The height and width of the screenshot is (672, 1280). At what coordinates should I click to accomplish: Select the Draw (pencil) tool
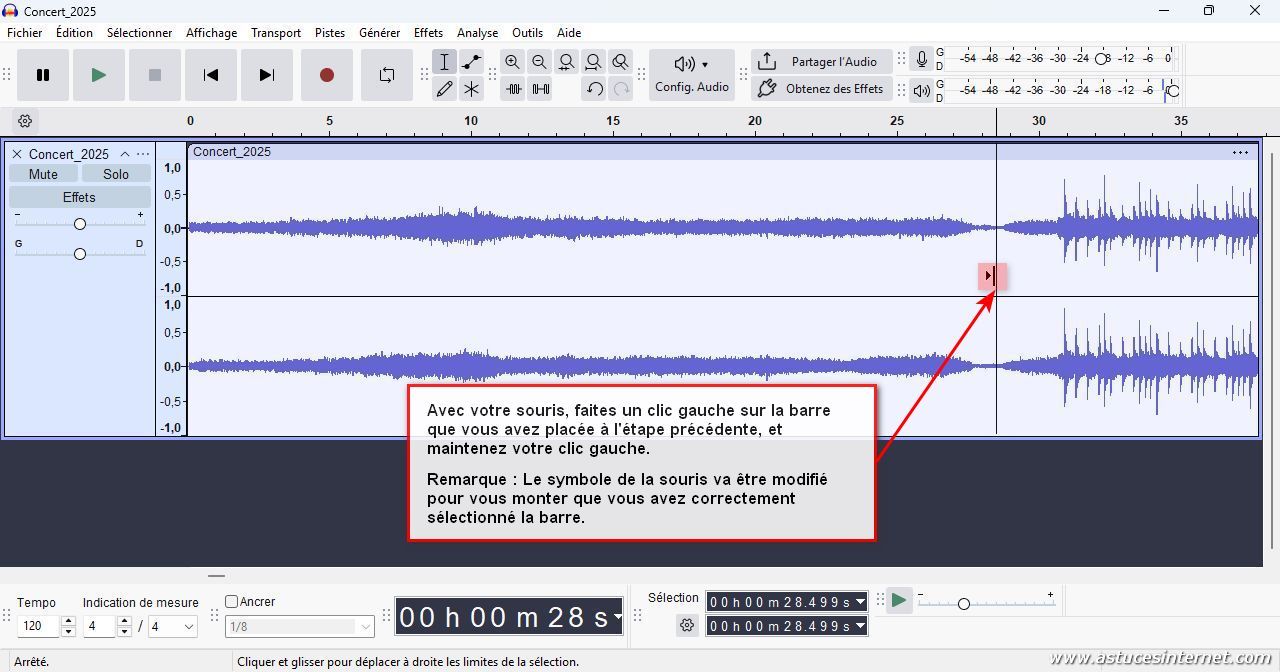pyautogui.click(x=445, y=89)
